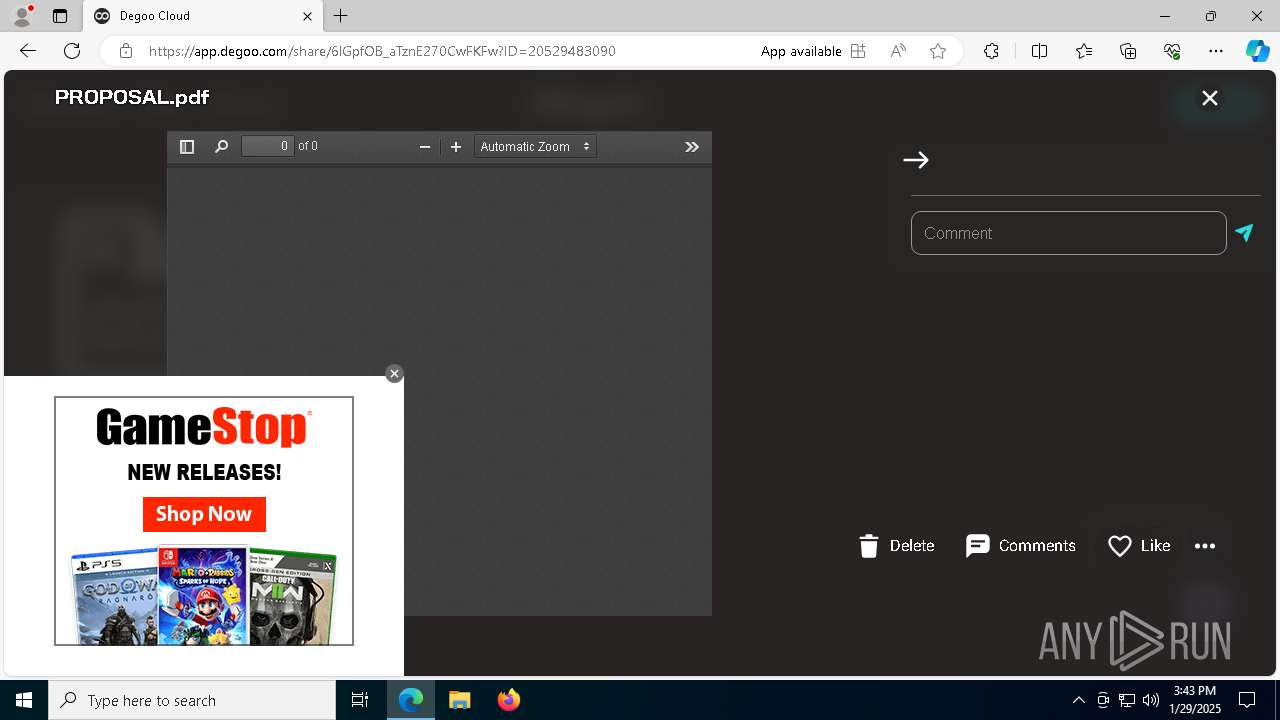Send the comment with paper plane icon
The width and height of the screenshot is (1280, 720).
point(1244,233)
